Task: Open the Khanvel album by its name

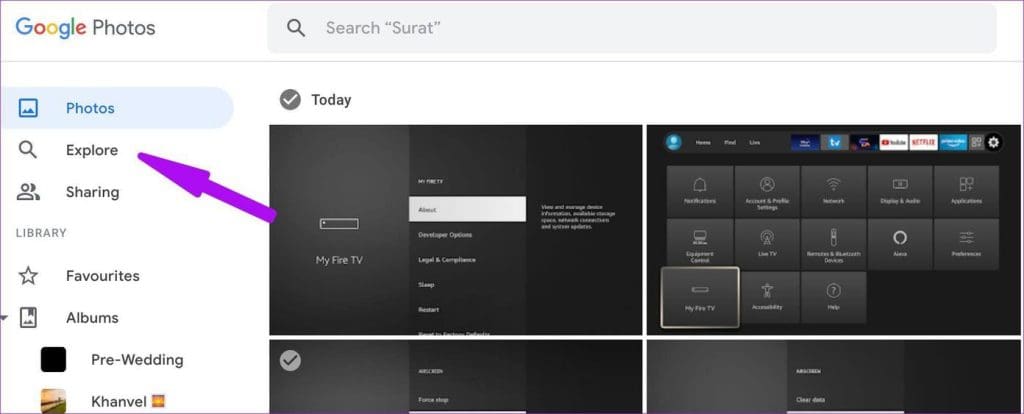Action: point(119,401)
